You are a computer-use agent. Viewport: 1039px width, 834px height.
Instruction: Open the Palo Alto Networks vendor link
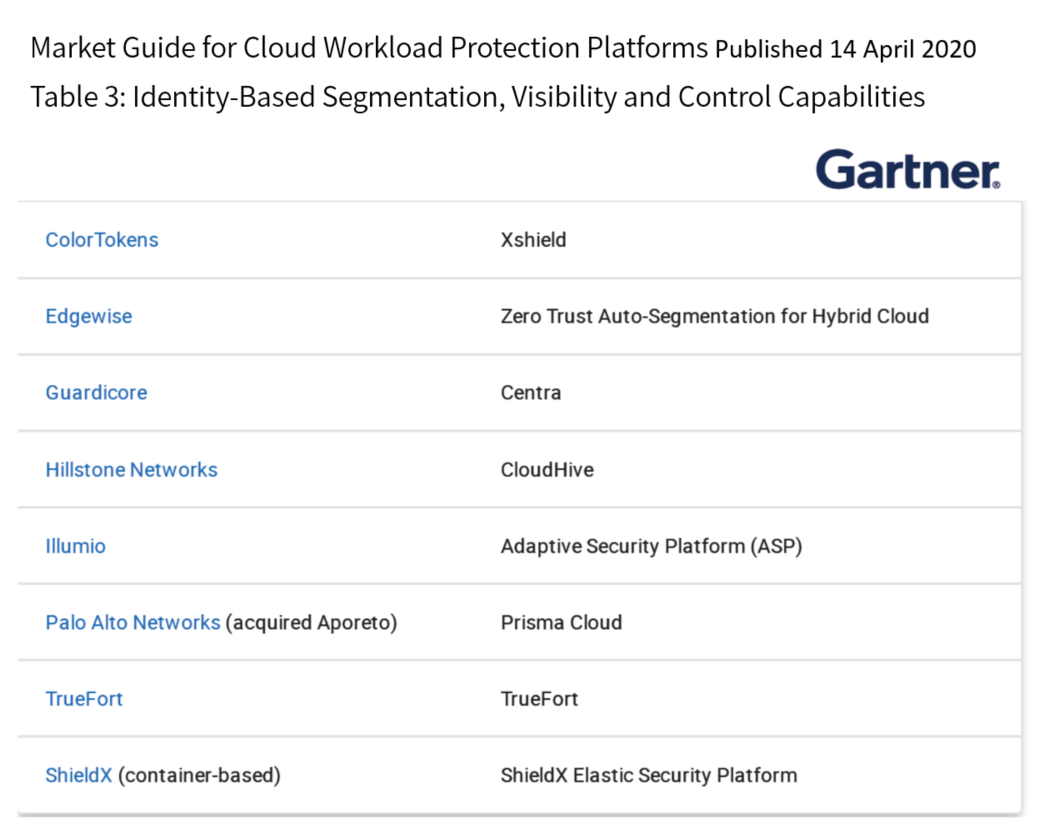tap(133, 622)
